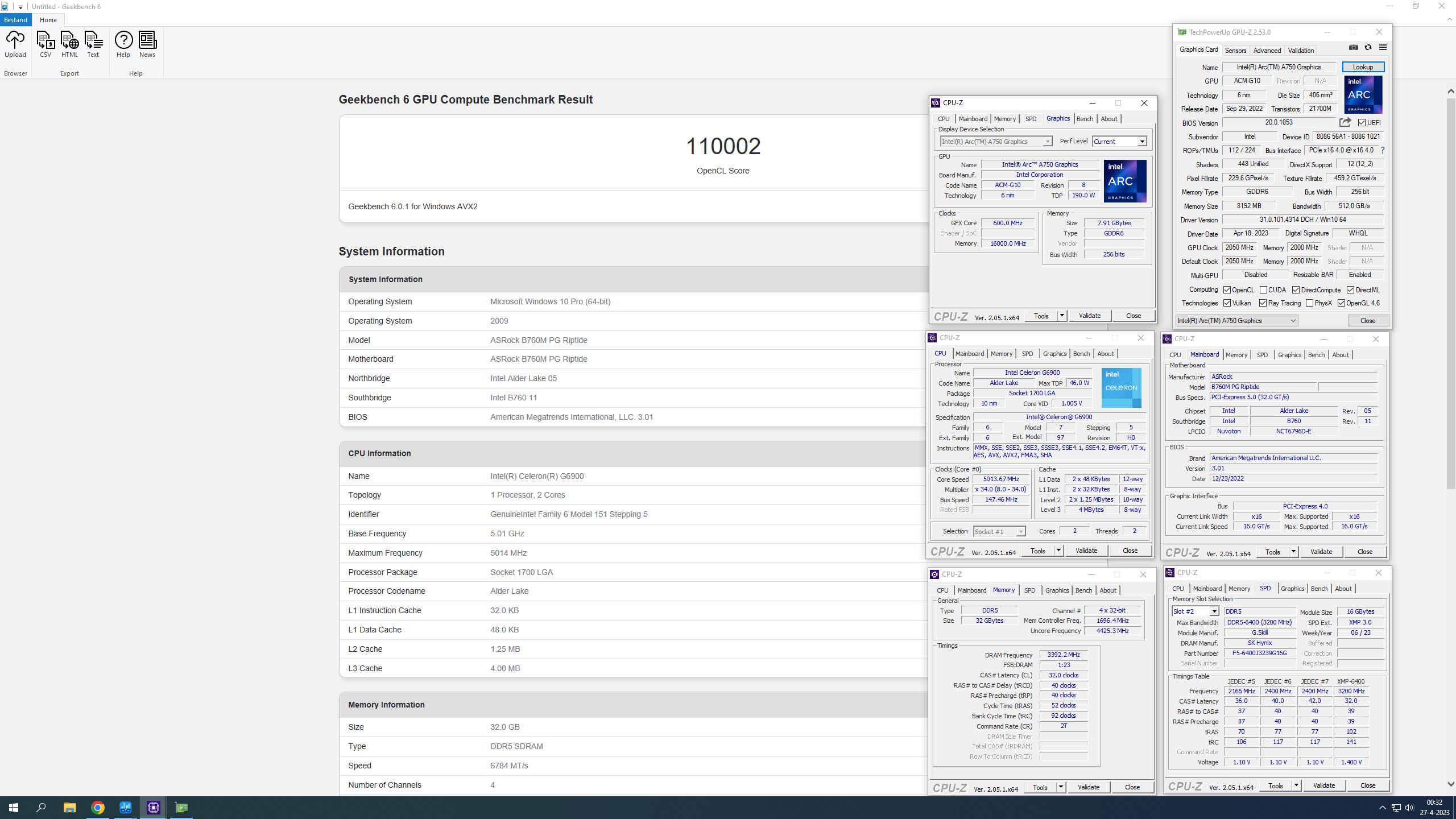This screenshot has width=1456, height=819.
Task: Open Perf Level Current dropdown
Action: (x=1119, y=142)
